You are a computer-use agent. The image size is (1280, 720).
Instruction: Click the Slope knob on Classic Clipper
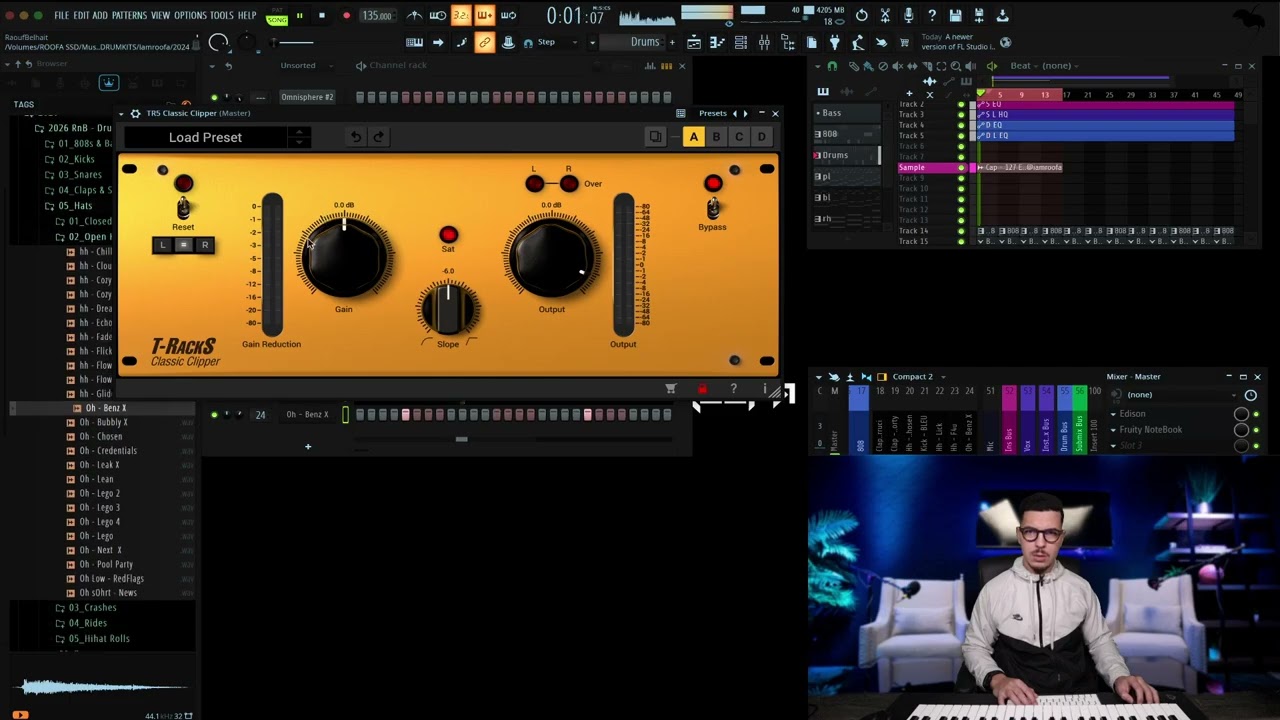pos(448,309)
